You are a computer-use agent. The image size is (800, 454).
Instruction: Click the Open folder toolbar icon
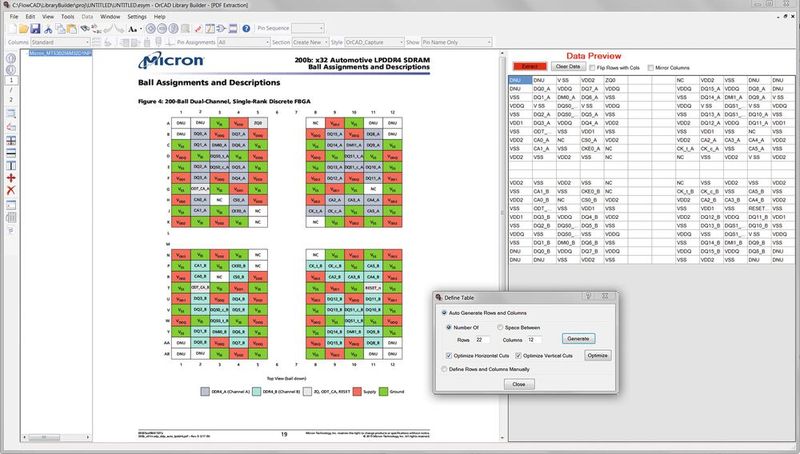coord(23,29)
